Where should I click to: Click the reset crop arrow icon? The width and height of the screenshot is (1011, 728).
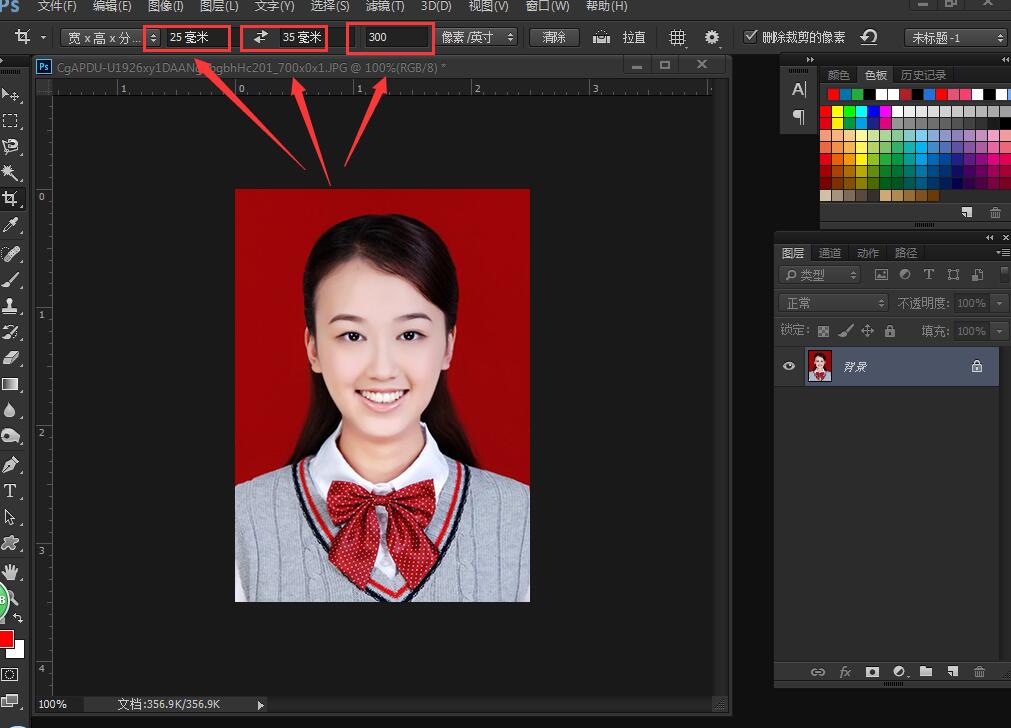pos(869,38)
